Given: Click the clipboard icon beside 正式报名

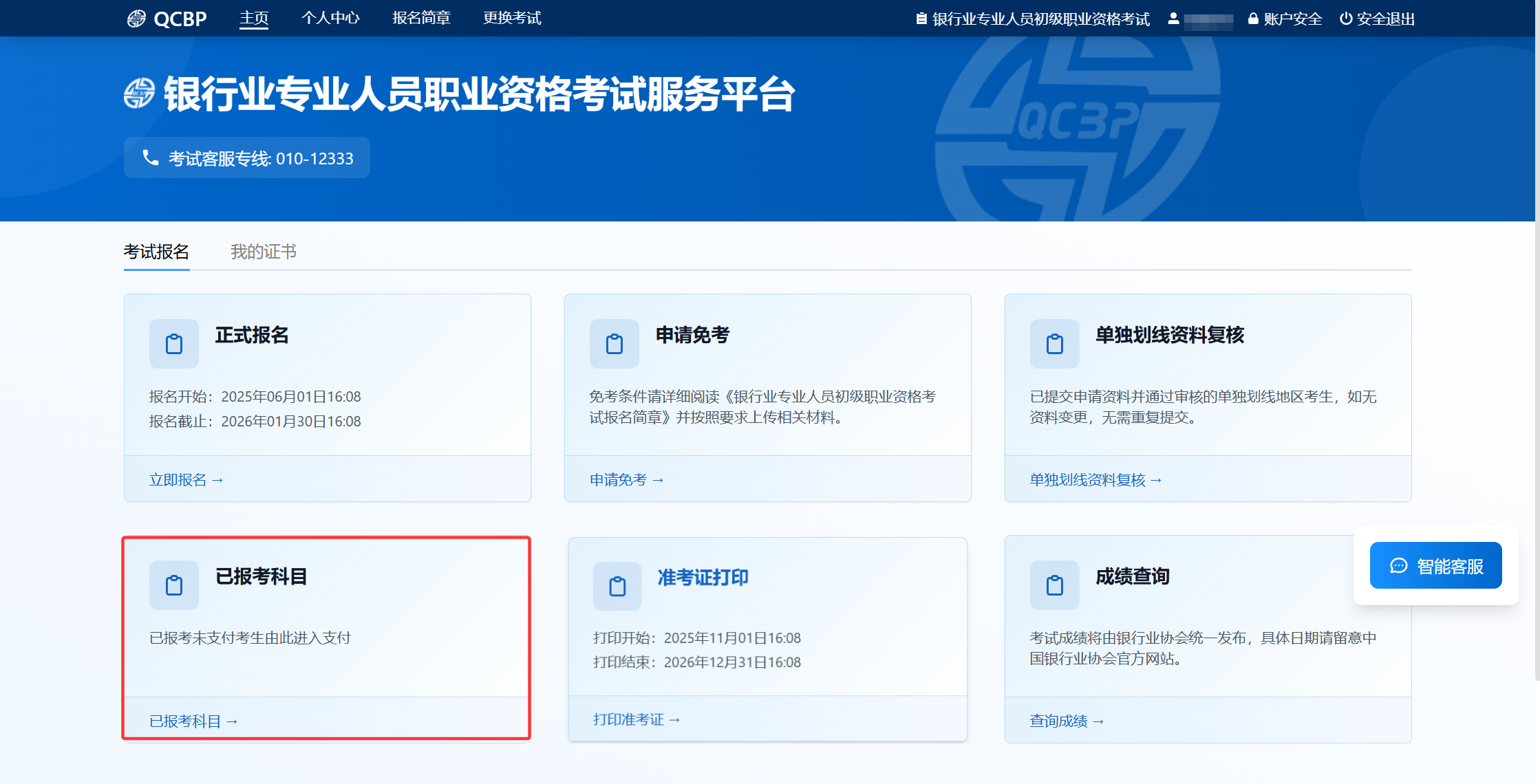Looking at the screenshot, I should [x=173, y=344].
